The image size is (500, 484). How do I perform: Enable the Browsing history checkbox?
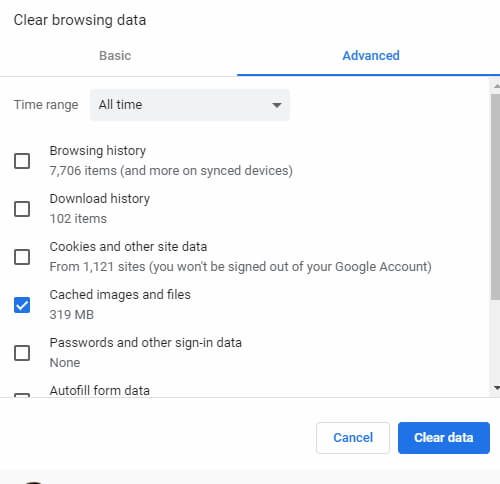click(22, 161)
